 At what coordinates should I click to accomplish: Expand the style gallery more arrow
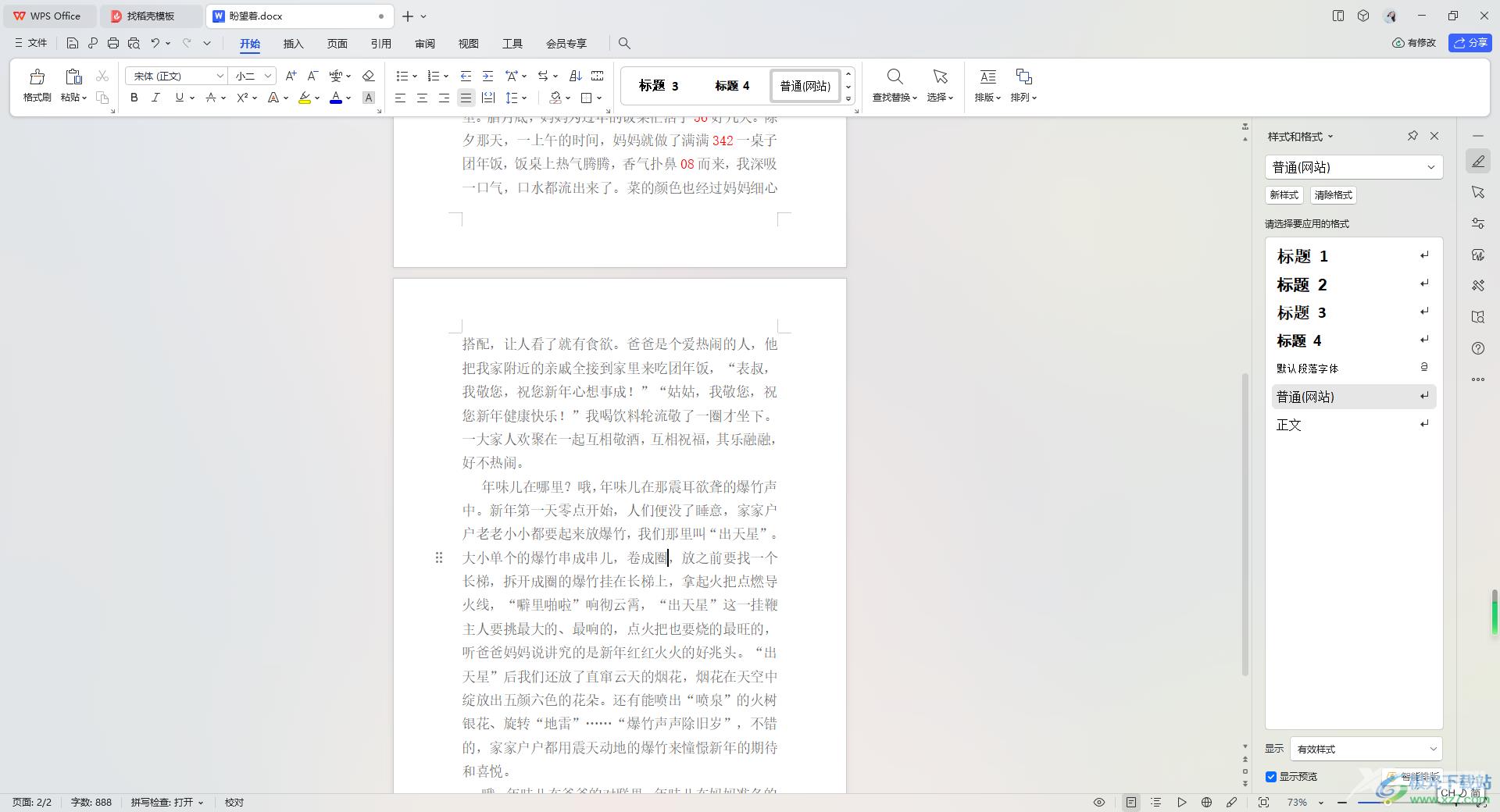click(x=848, y=99)
